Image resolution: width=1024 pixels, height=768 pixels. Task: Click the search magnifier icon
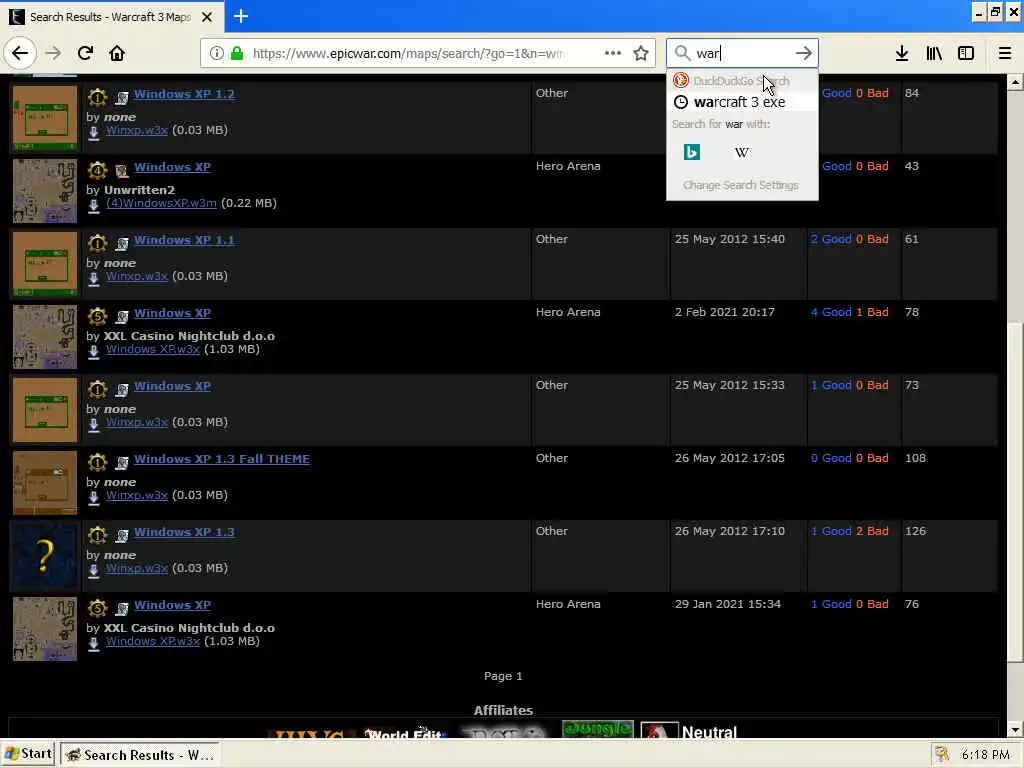(x=682, y=53)
